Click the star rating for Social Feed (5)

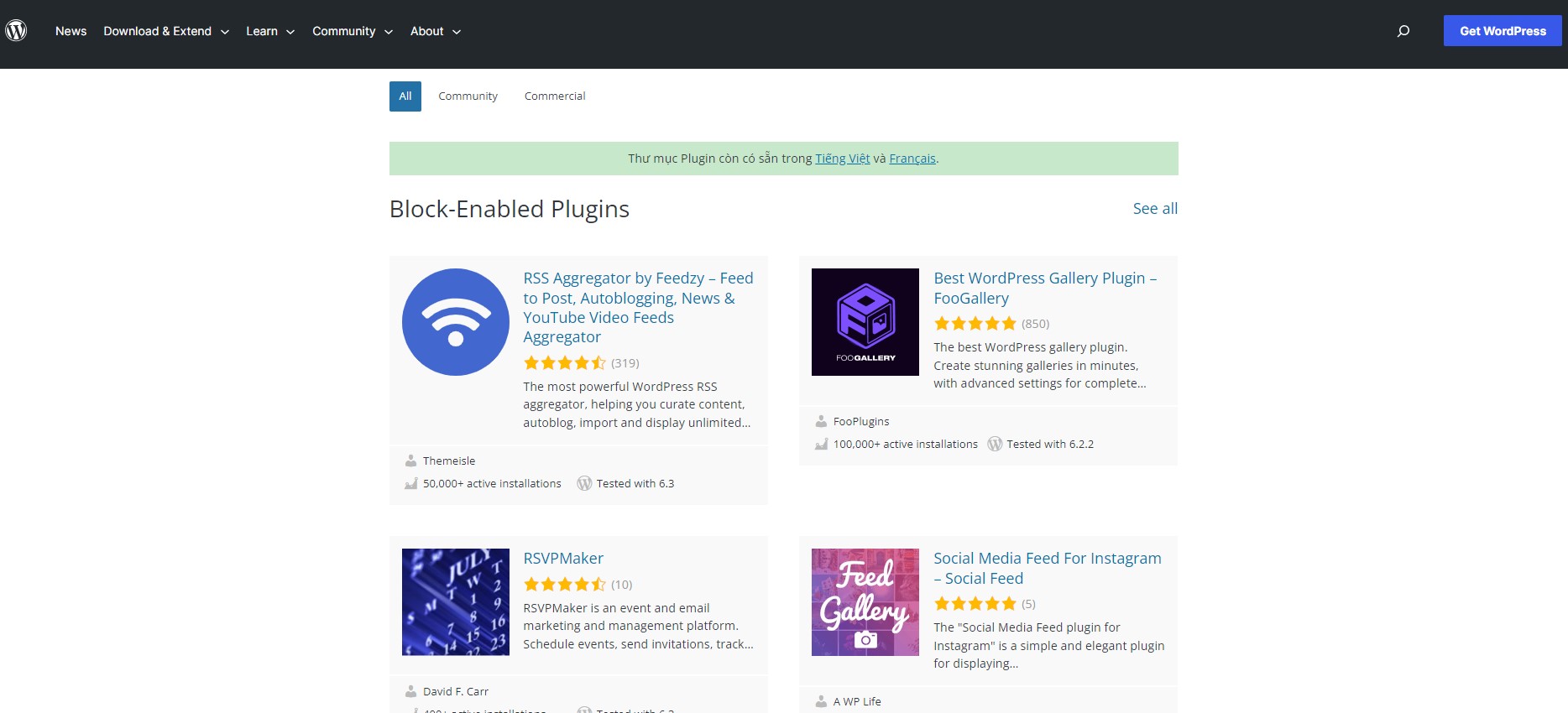(975, 604)
